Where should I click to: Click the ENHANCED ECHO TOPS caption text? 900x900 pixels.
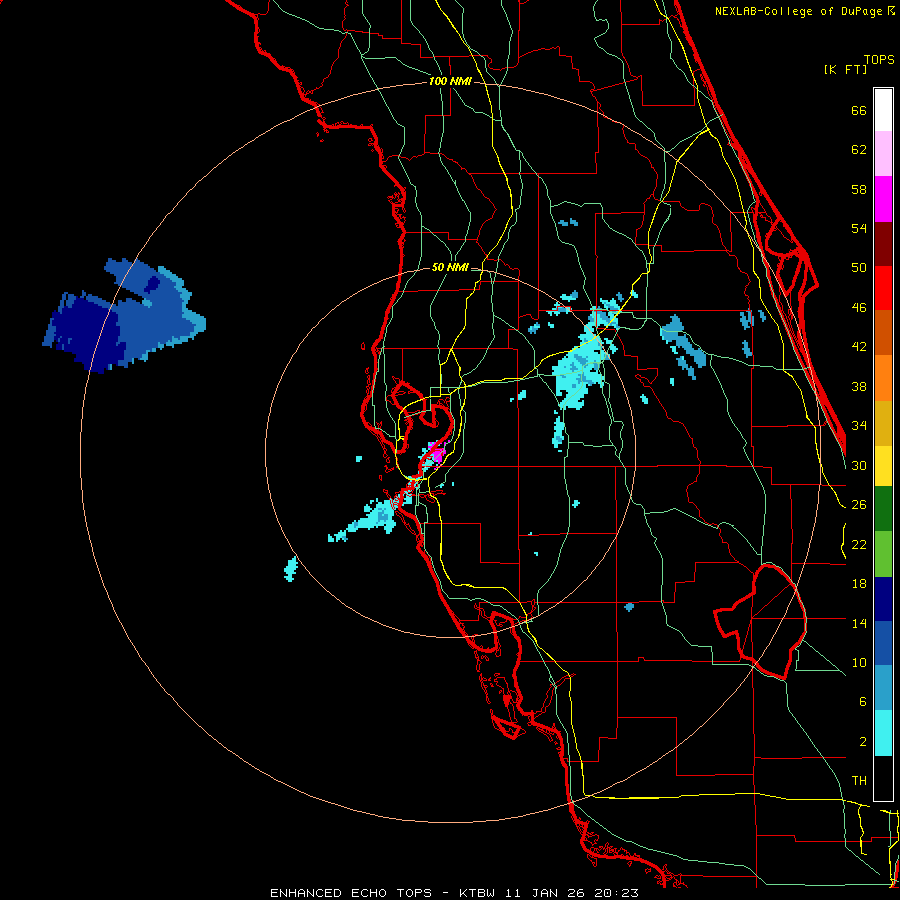tap(351, 893)
